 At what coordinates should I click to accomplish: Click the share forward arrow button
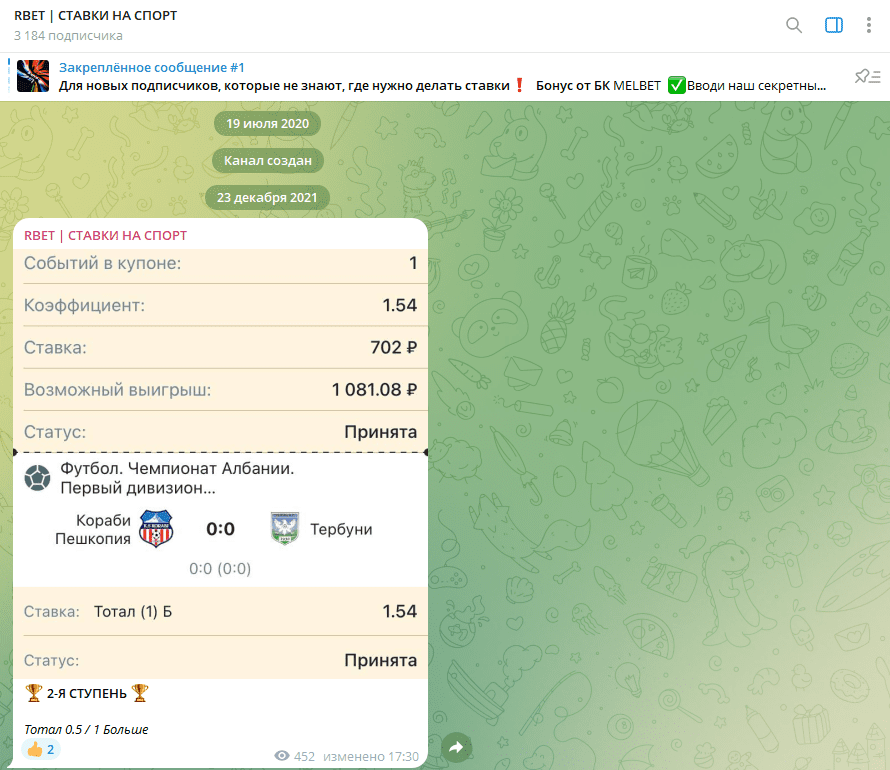(x=456, y=747)
